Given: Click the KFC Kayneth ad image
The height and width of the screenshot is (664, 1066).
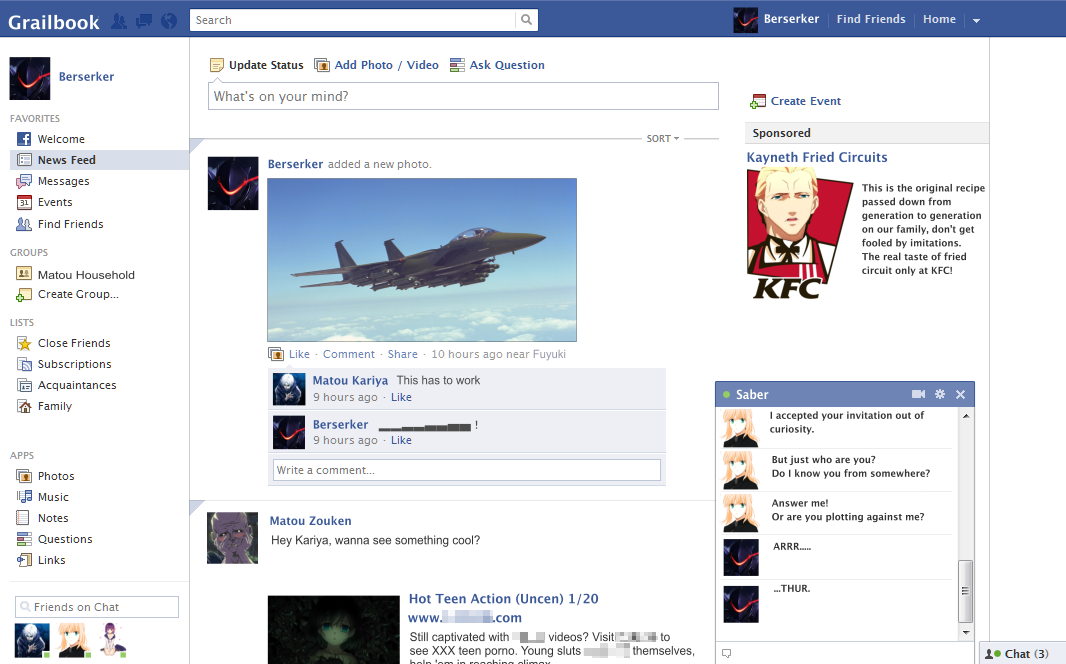Looking at the screenshot, I should (799, 234).
